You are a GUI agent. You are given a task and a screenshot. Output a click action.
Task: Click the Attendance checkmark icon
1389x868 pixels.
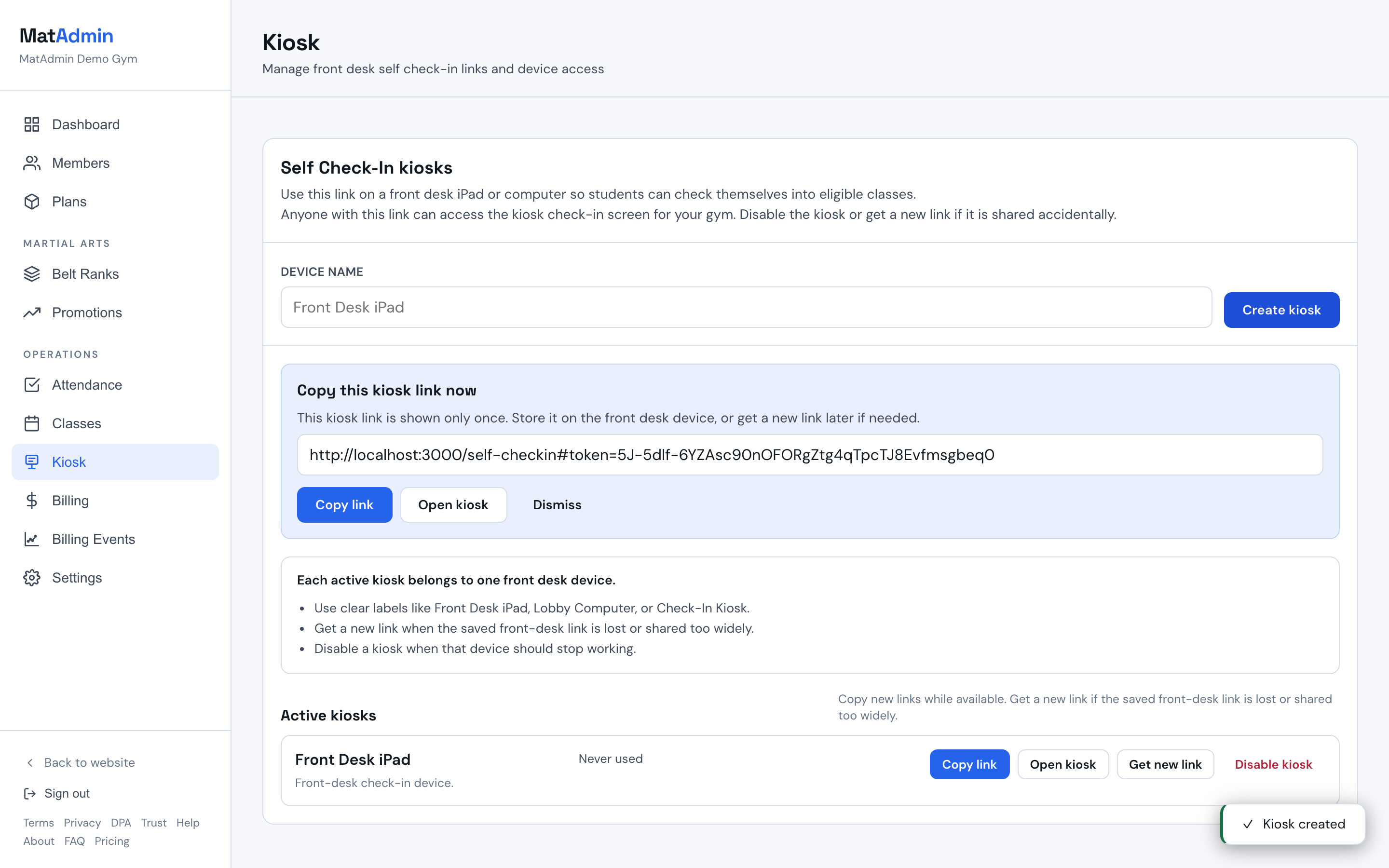[31, 385]
